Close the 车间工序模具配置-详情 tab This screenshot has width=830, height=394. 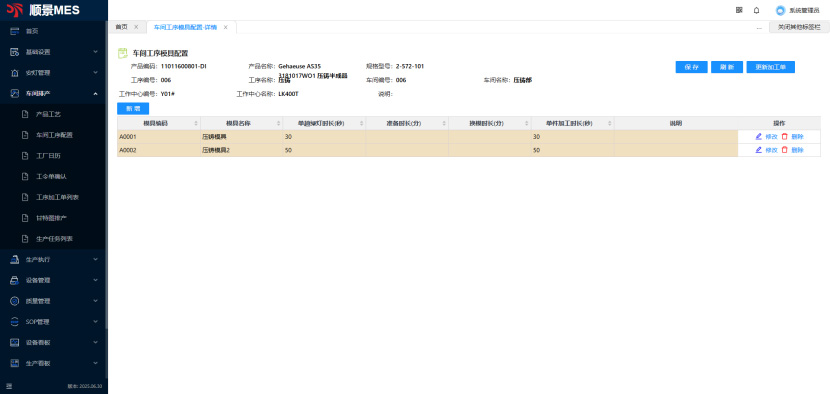click(225, 28)
